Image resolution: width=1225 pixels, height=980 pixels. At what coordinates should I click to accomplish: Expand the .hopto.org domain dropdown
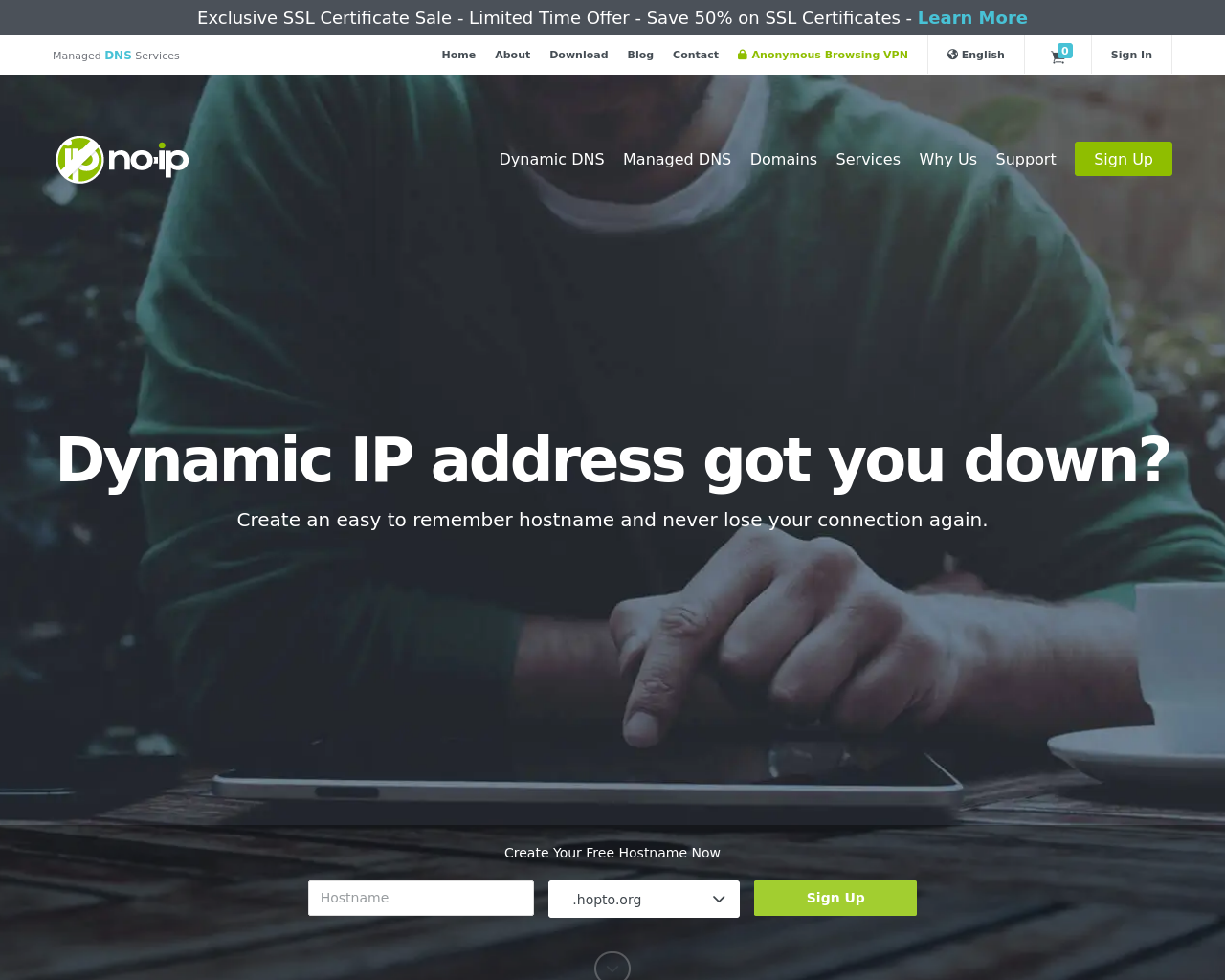click(x=644, y=899)
